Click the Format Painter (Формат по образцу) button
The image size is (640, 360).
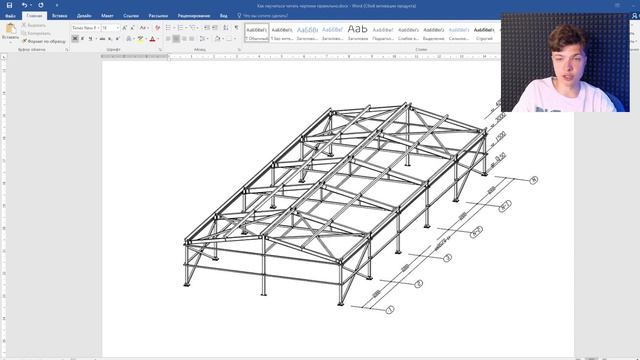pos(44,41)
